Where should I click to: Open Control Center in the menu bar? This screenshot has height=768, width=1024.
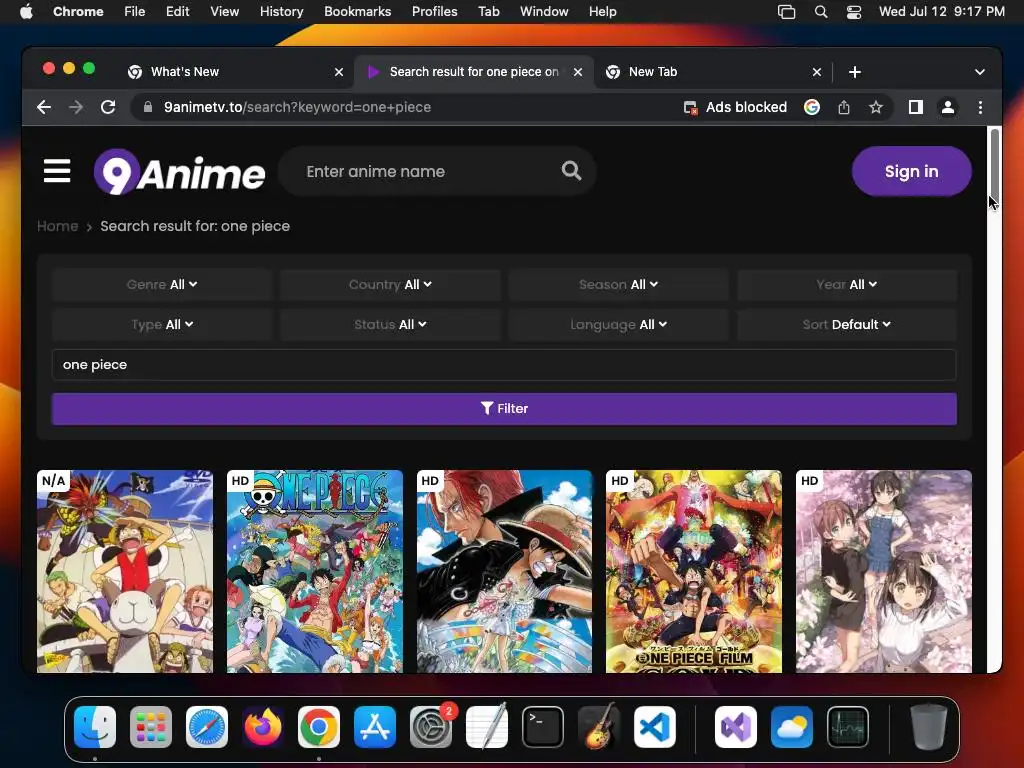pyautogui.click(x=854, y=12)
